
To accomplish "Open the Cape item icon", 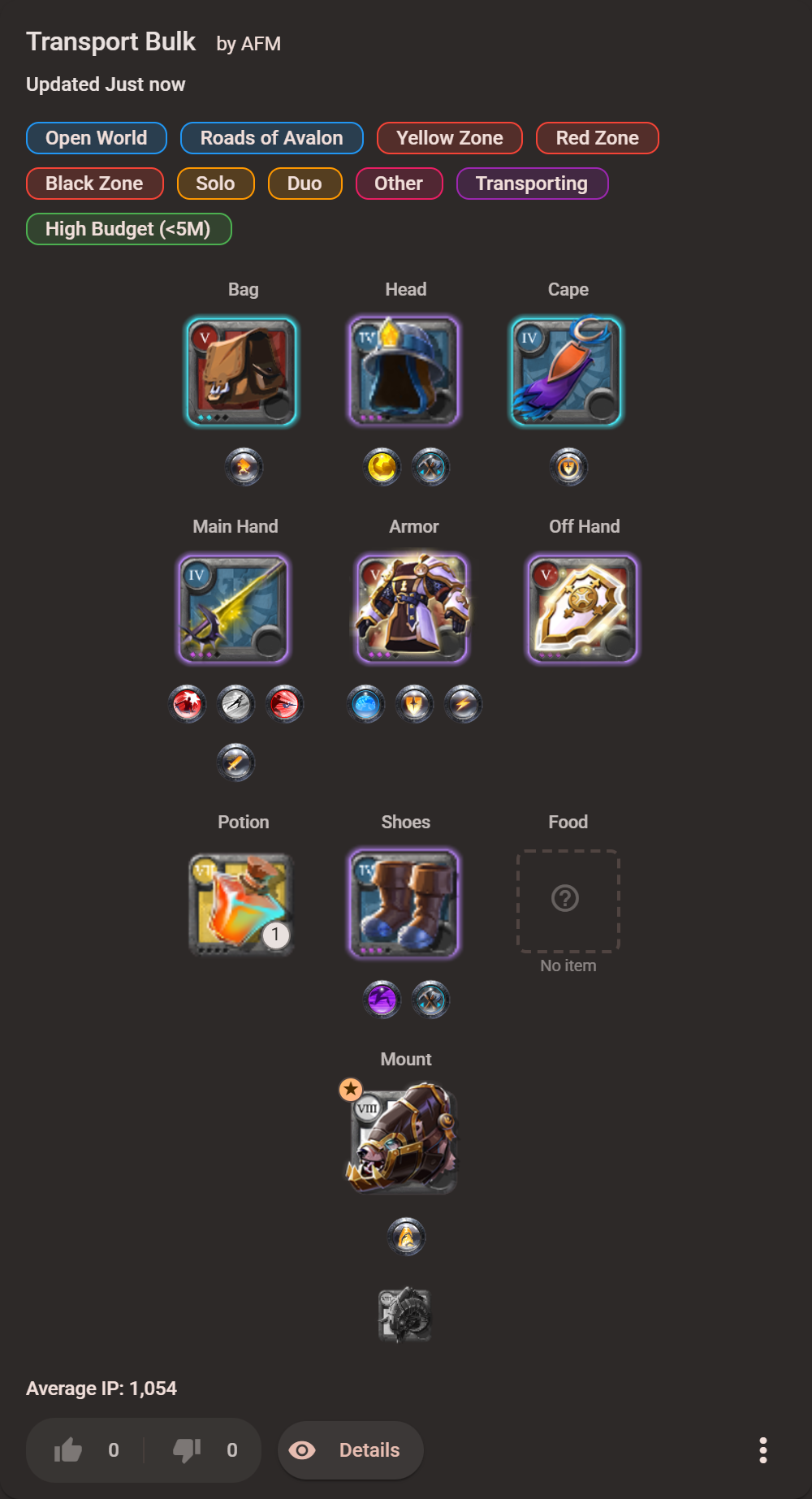I will click(x=567, y=372).
